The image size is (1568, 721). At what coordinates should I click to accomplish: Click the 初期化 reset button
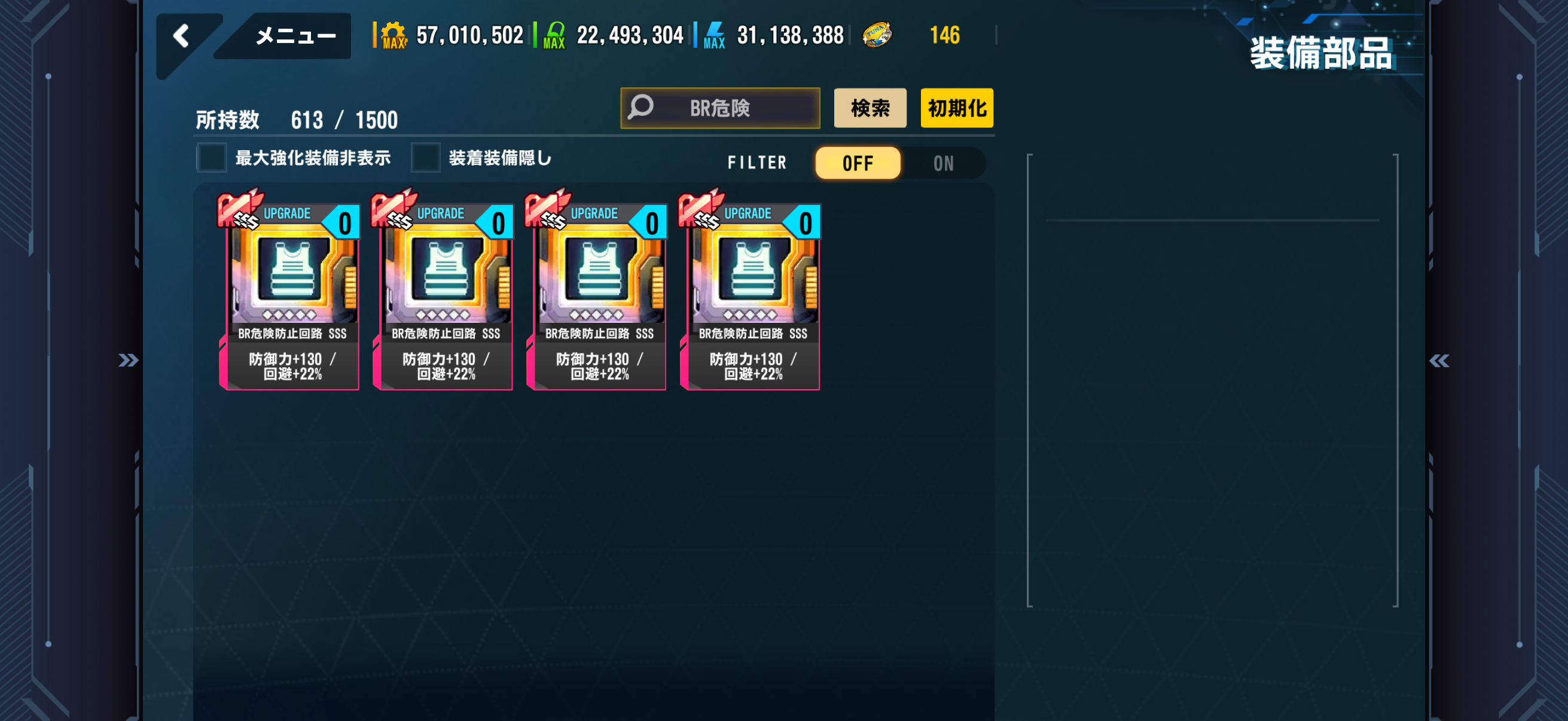point(957,108)
